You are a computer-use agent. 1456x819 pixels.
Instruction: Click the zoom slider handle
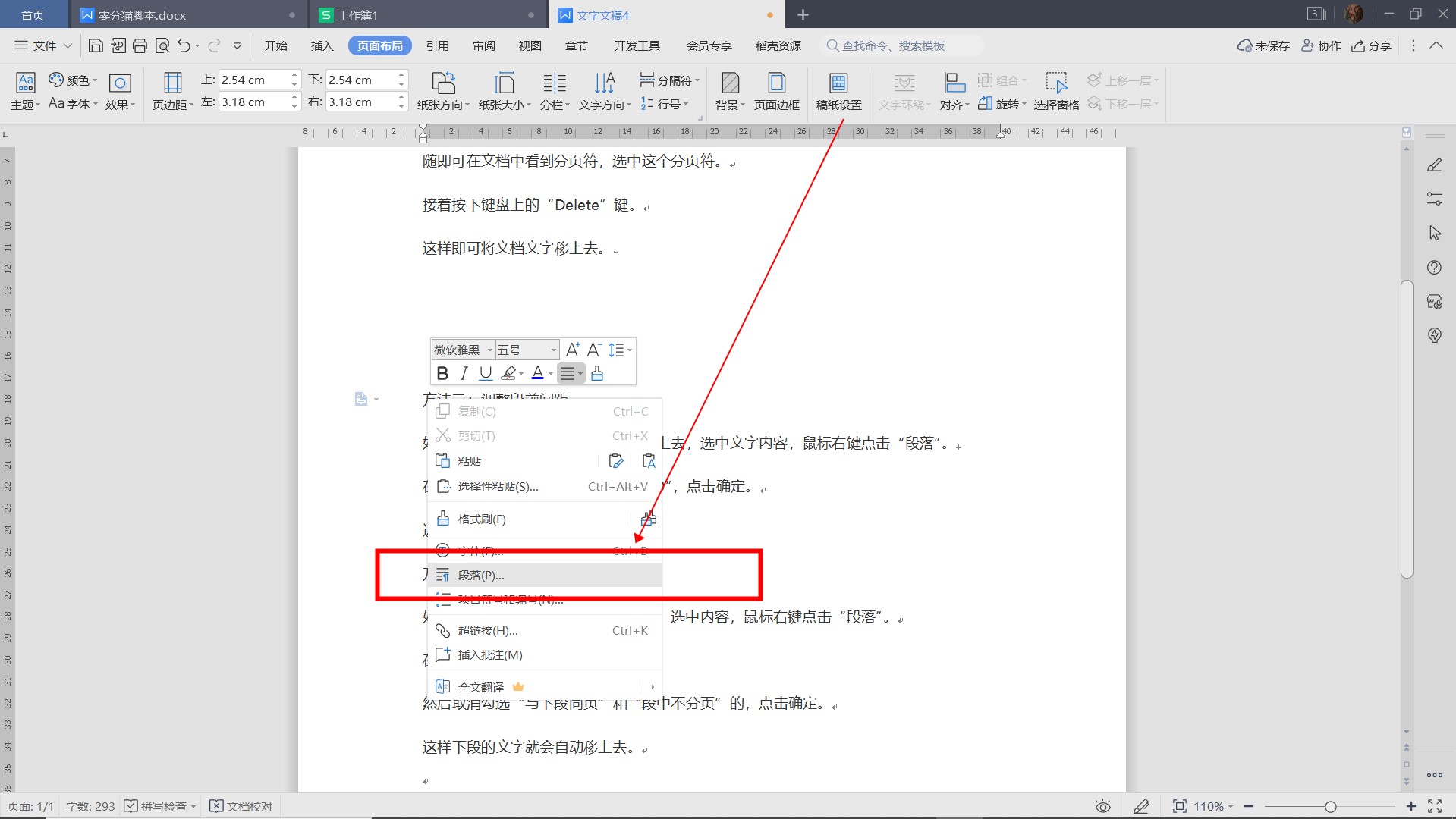[x=1330, y=807]
